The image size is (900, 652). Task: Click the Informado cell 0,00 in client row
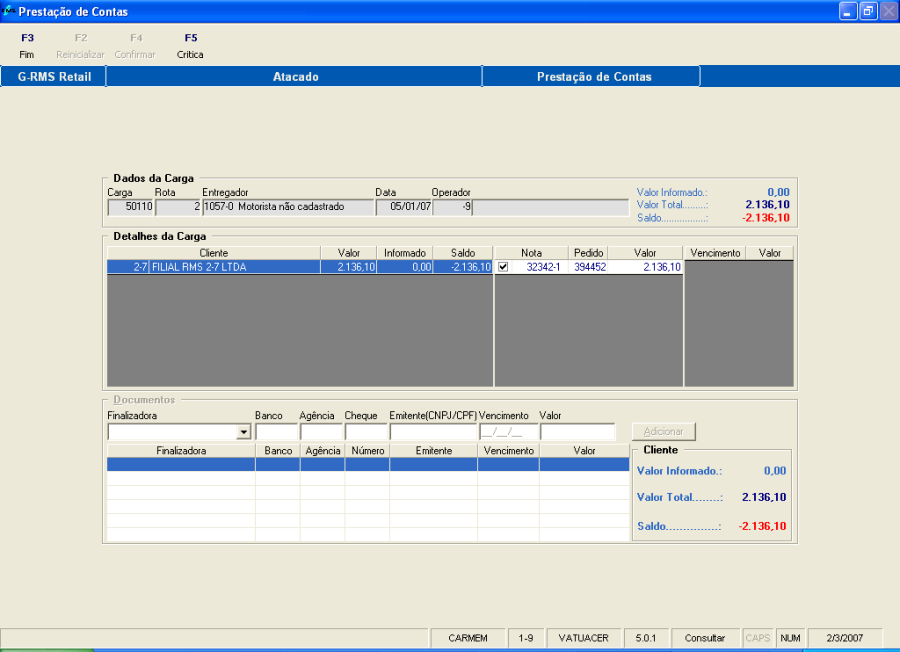405,267
